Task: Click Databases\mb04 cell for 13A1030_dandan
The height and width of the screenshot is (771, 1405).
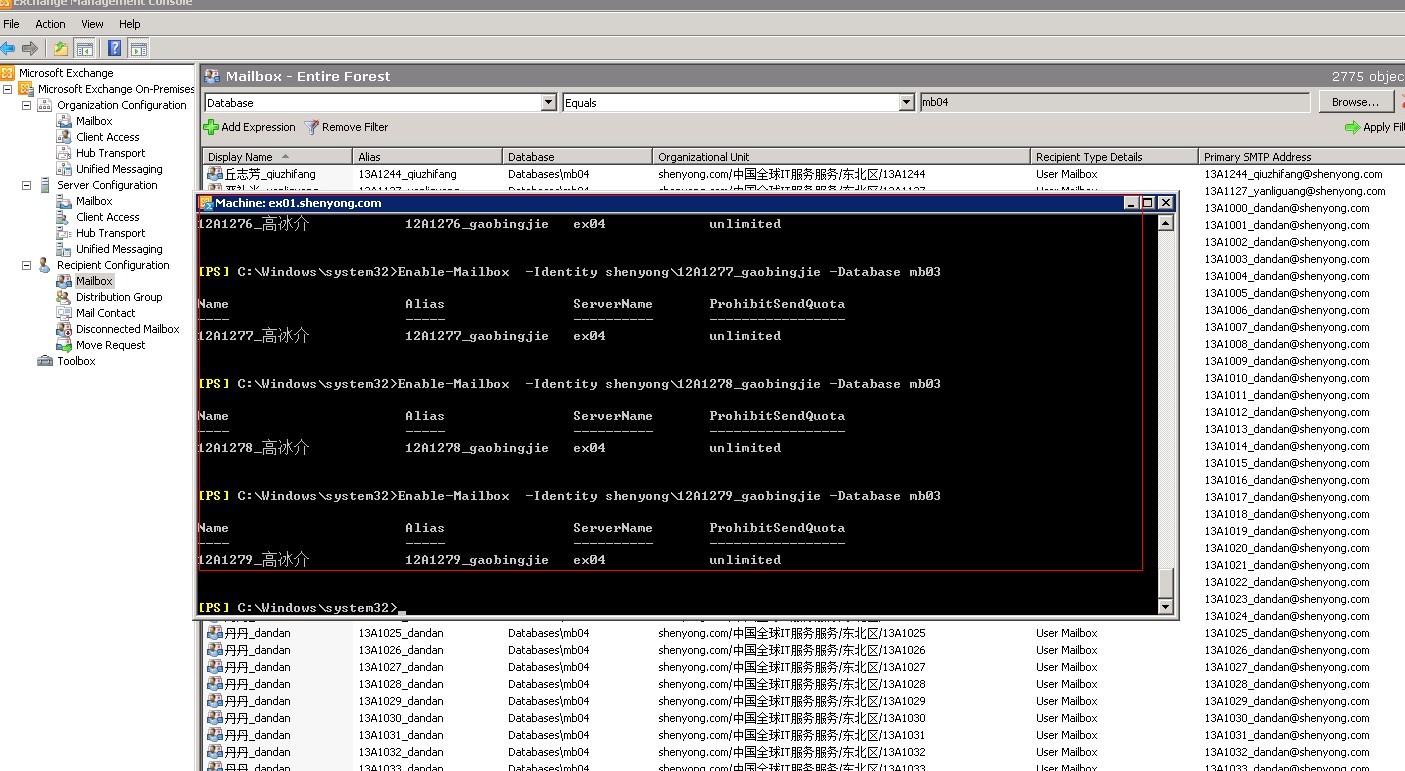Action: click(549, 718)
